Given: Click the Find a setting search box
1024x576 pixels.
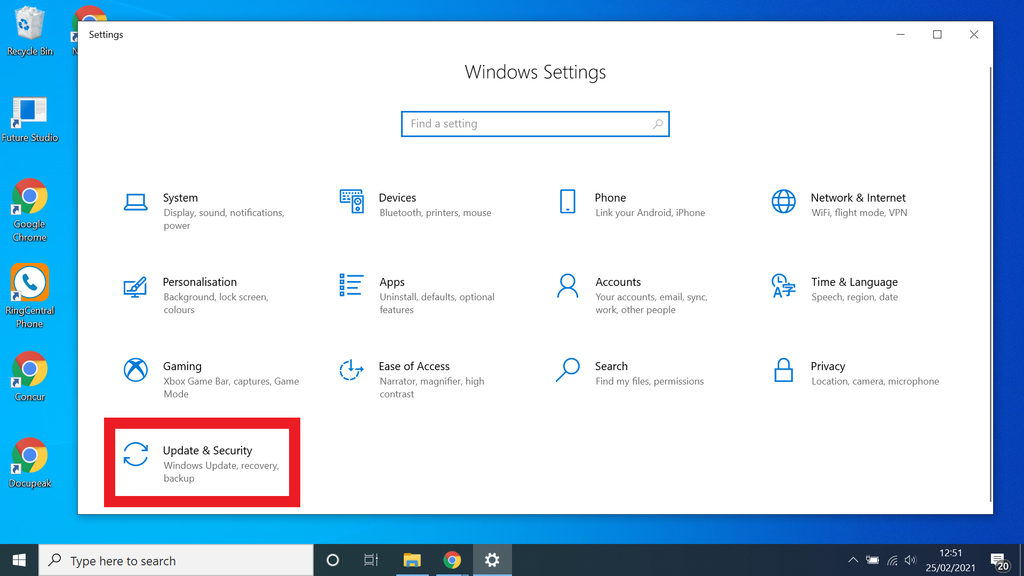Looking at the screenshot, I should point(535,123).
